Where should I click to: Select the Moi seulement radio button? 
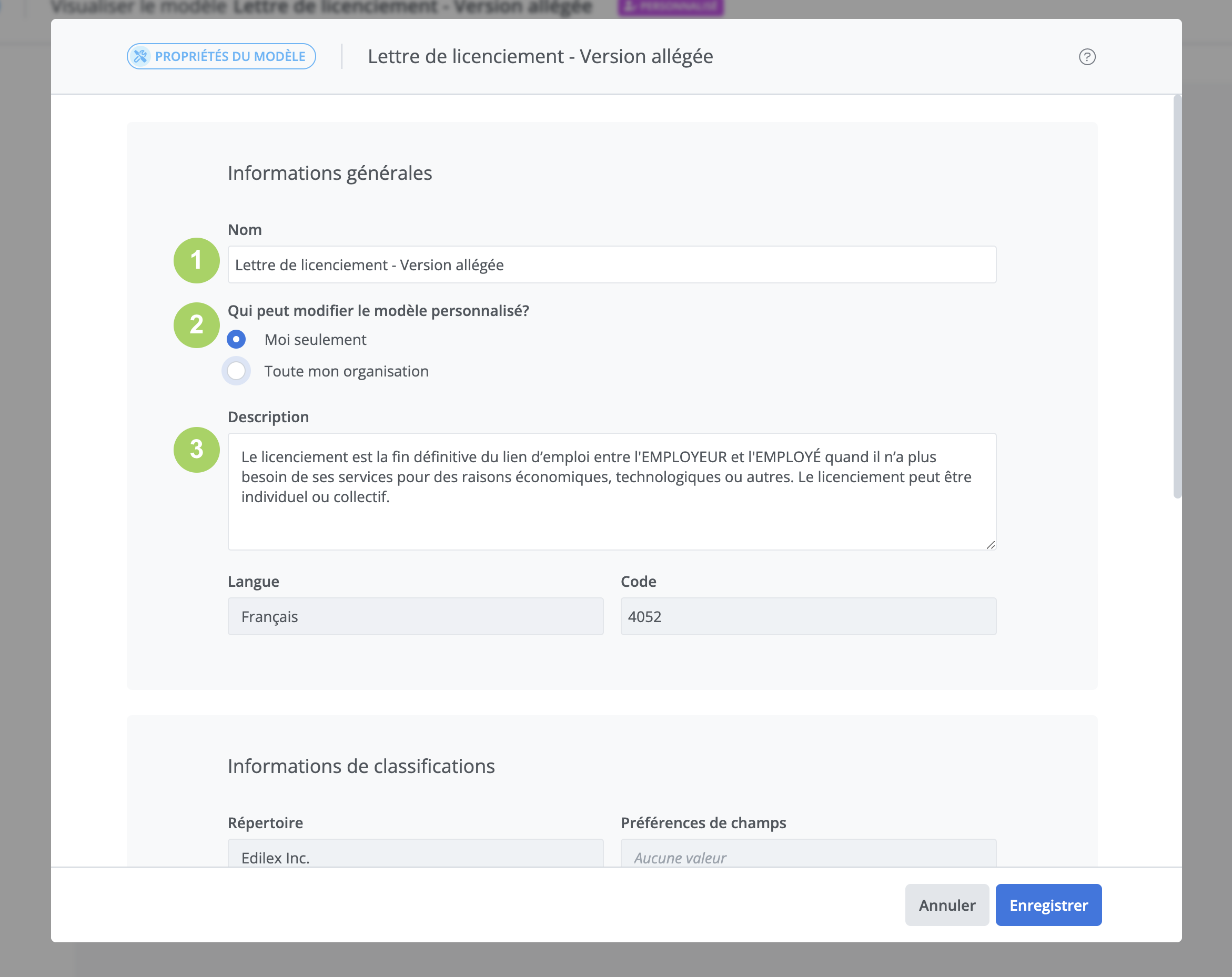tap(237, 339)
